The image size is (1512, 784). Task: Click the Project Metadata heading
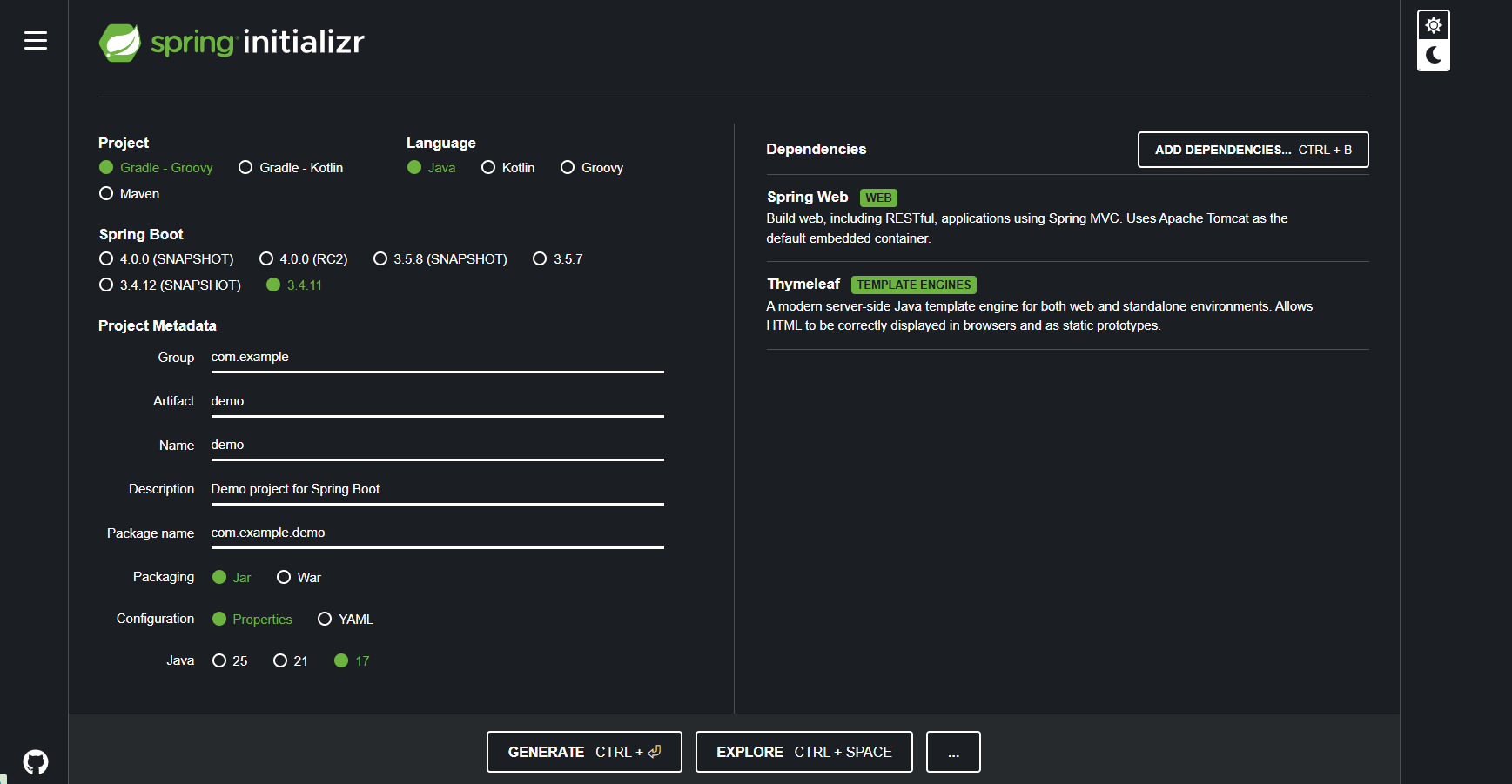pyautogui.click(x=158, y=325)
